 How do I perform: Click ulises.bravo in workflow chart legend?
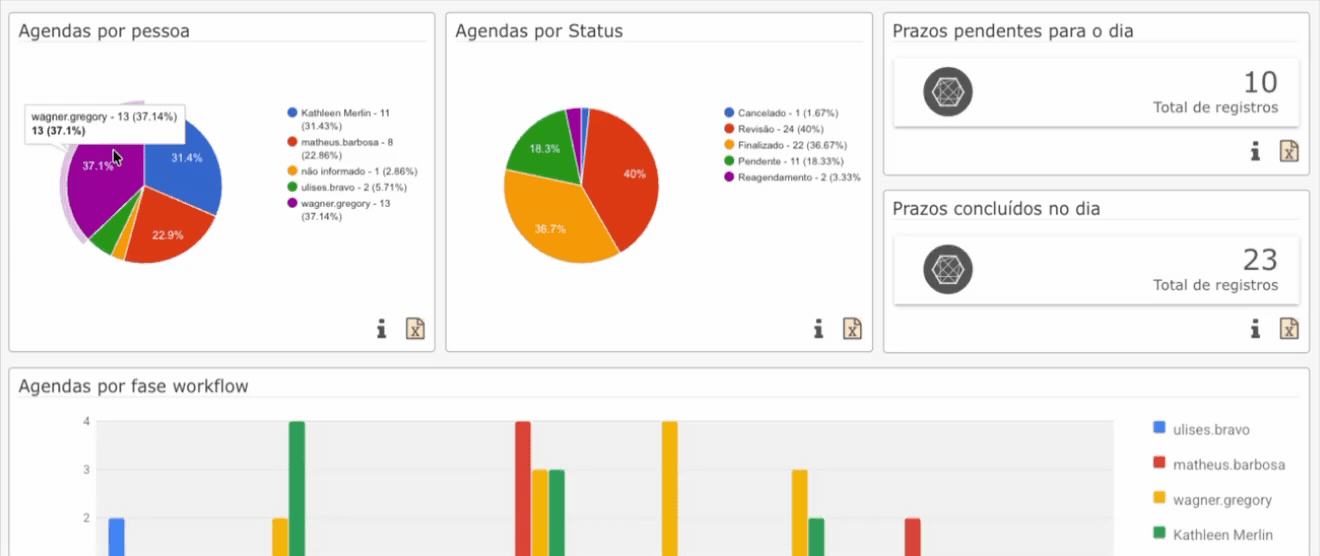click(x=1202, y=429)
